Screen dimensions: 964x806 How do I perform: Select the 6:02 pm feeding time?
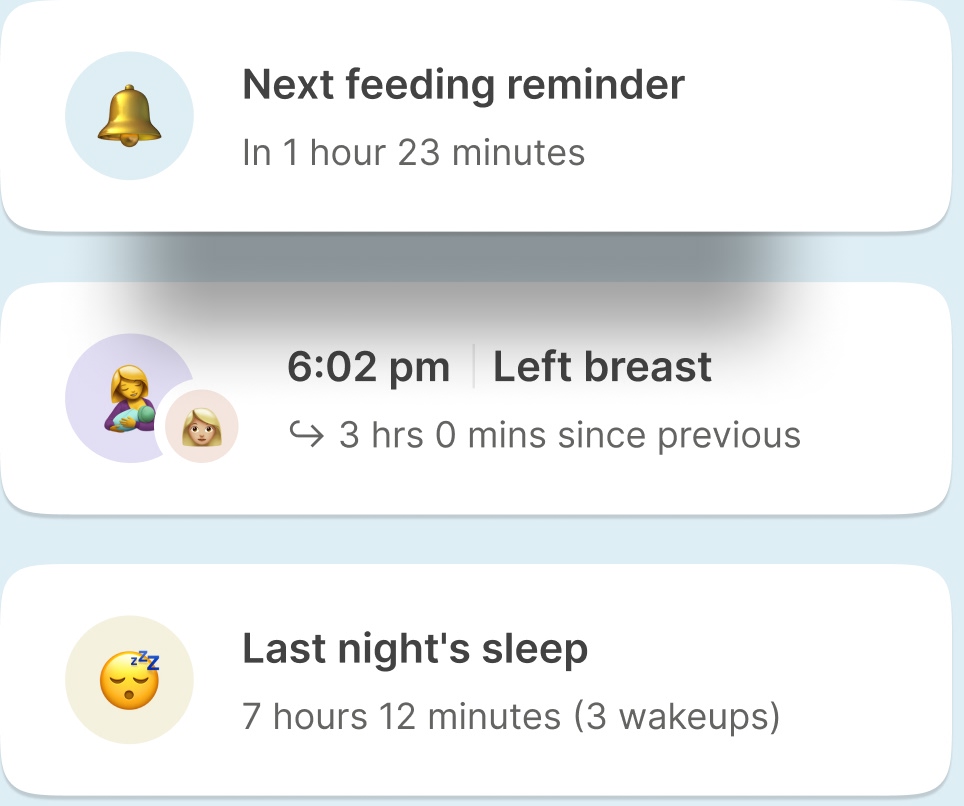point(368,368)
